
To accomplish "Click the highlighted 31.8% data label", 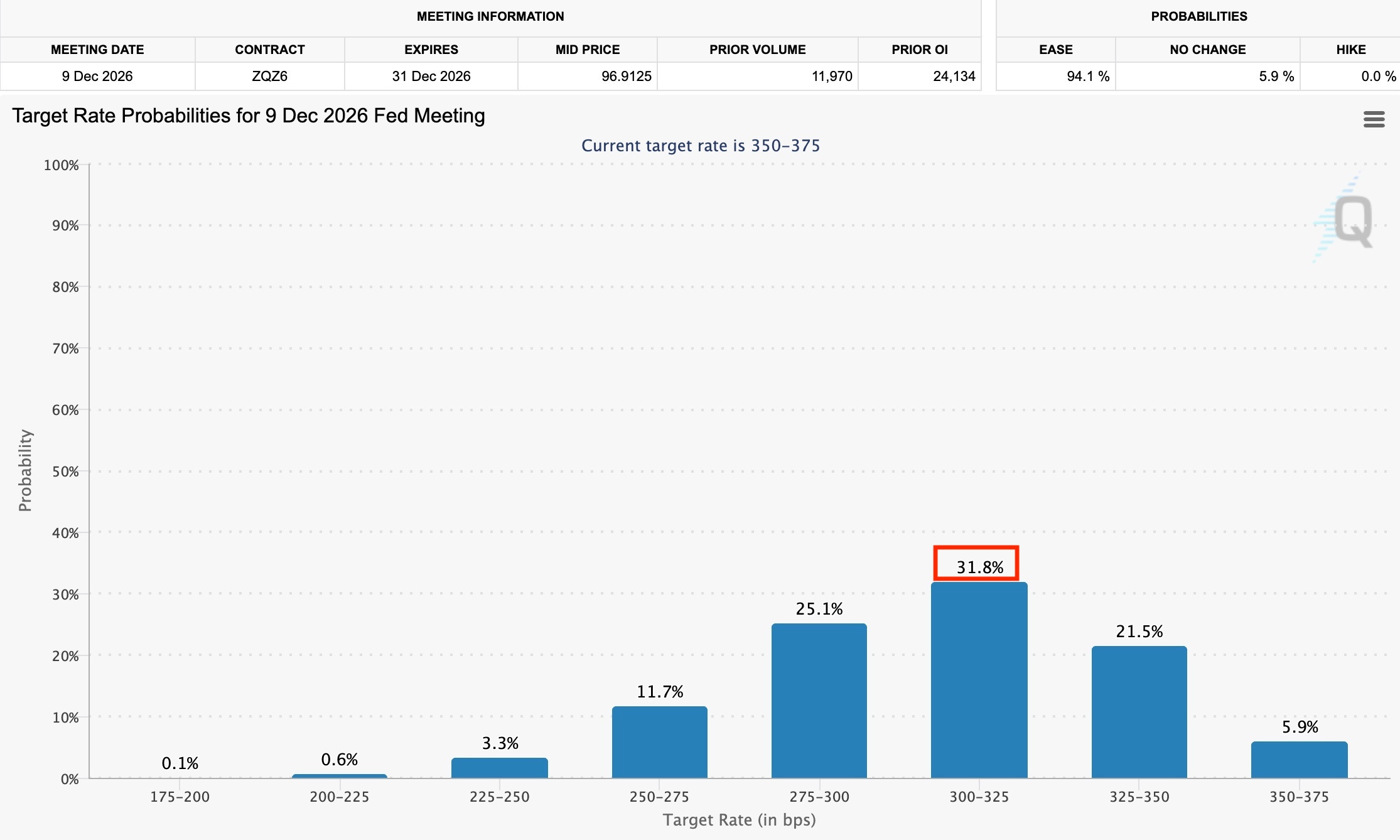I will pyautogui.click(x=979, y=567).
